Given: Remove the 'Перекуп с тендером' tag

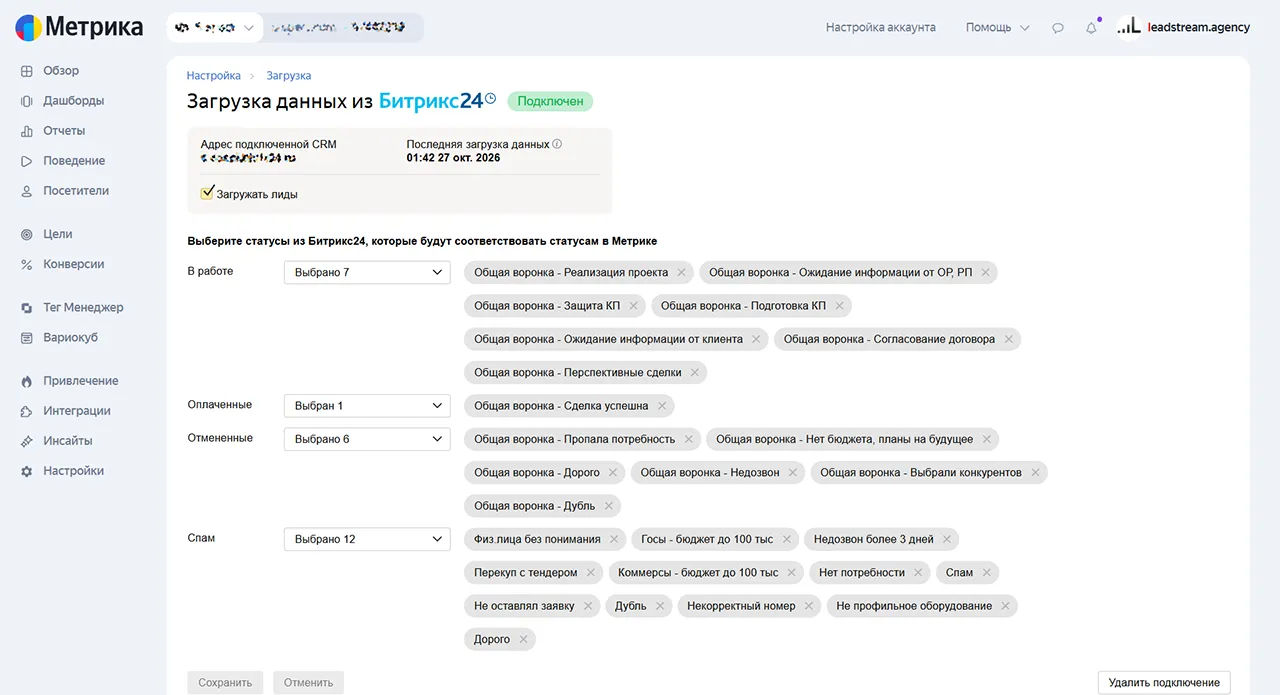Looking at the screenshot, I should click(591, 573).
